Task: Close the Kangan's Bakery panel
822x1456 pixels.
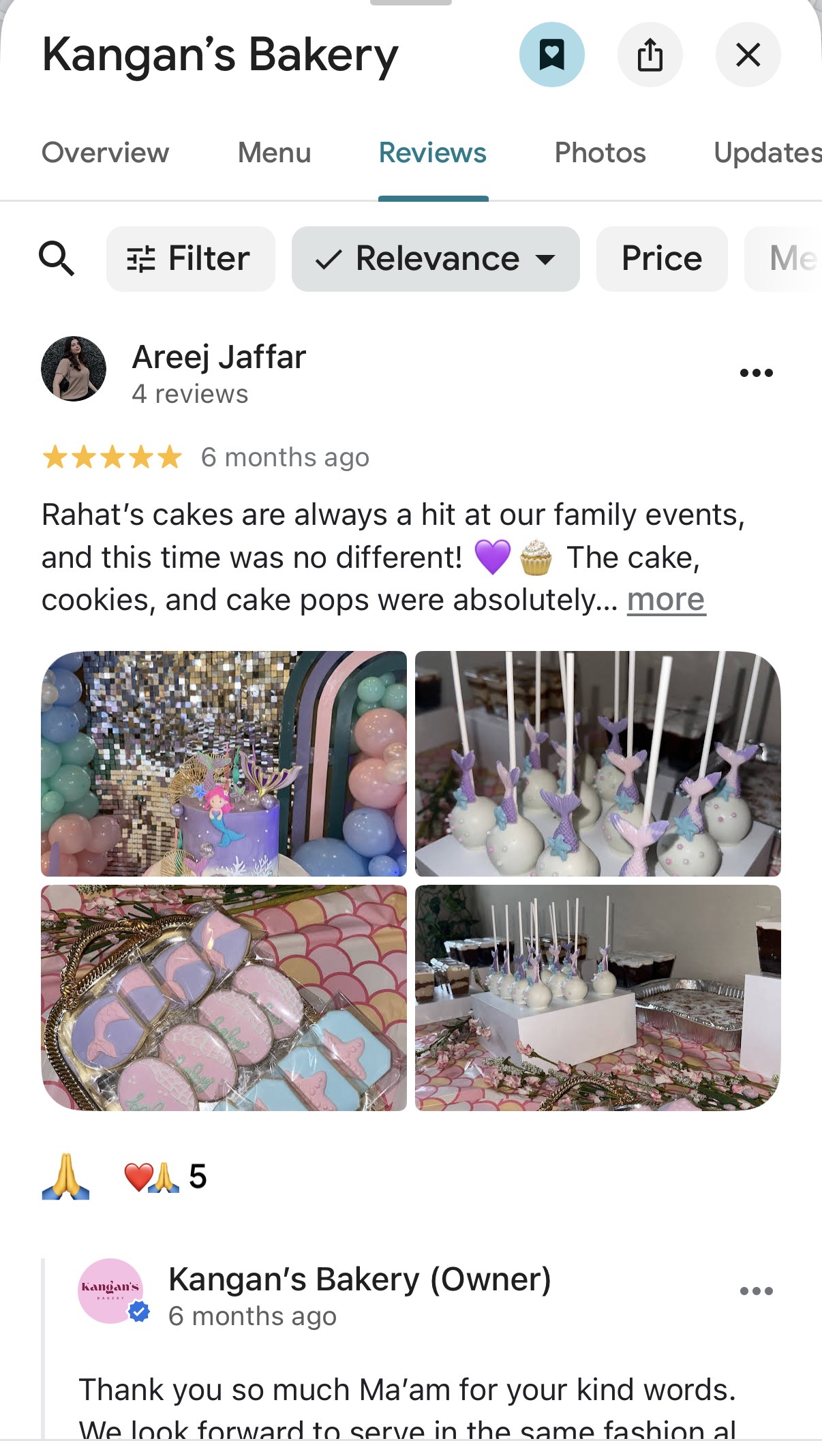Action: [x=748, y=55]
